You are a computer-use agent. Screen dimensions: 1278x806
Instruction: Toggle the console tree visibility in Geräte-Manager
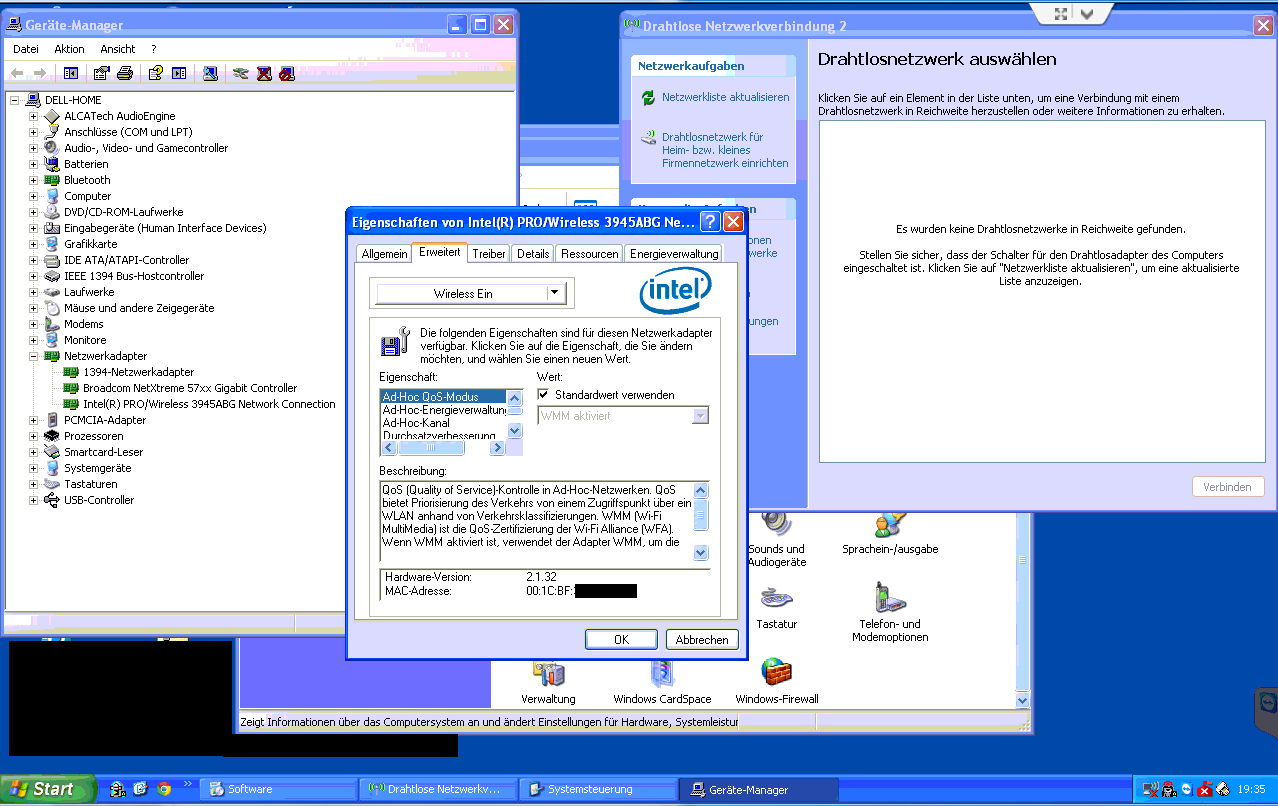tap(70, 73)
